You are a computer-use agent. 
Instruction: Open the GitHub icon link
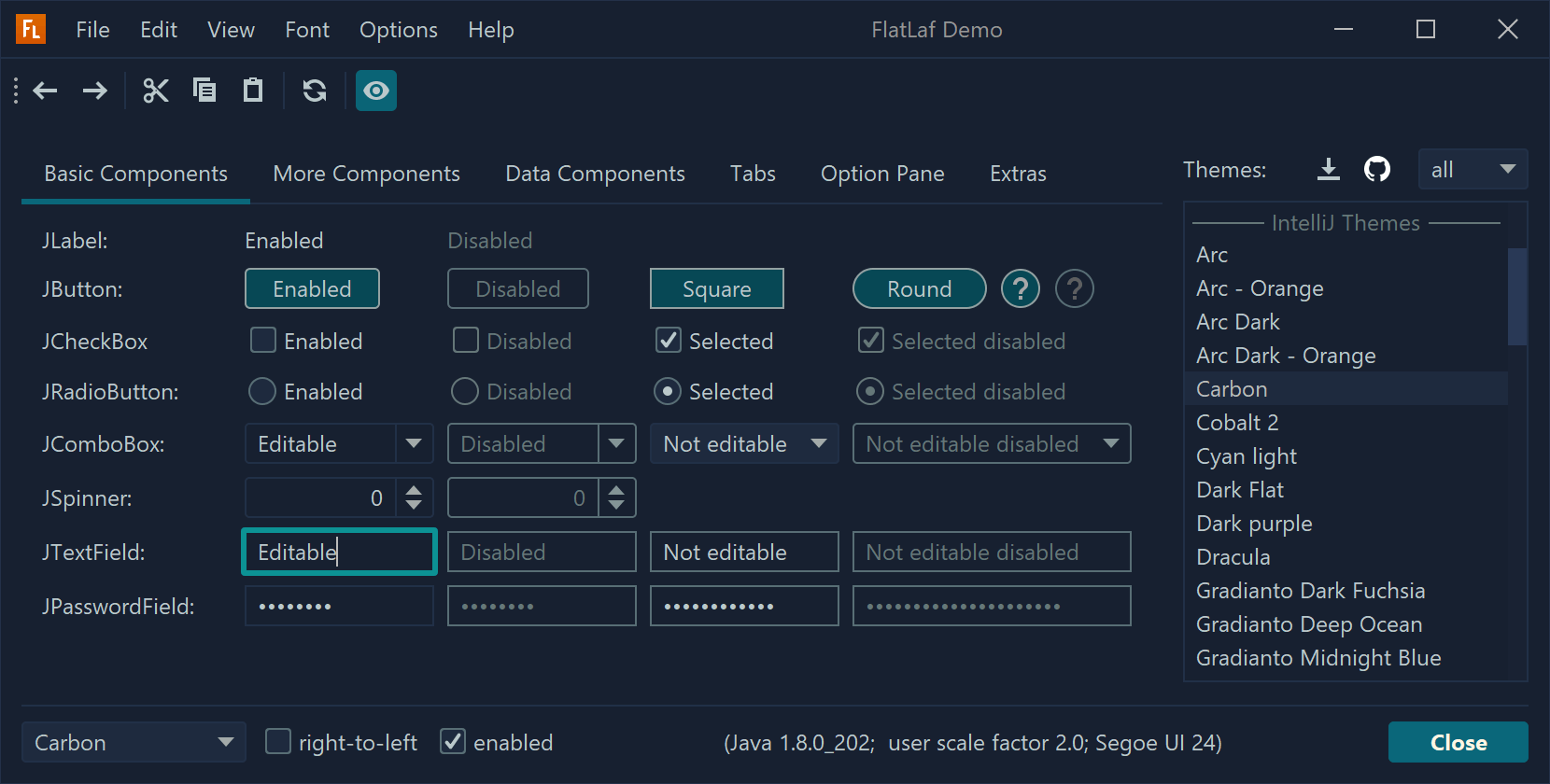coord(1376,169)
